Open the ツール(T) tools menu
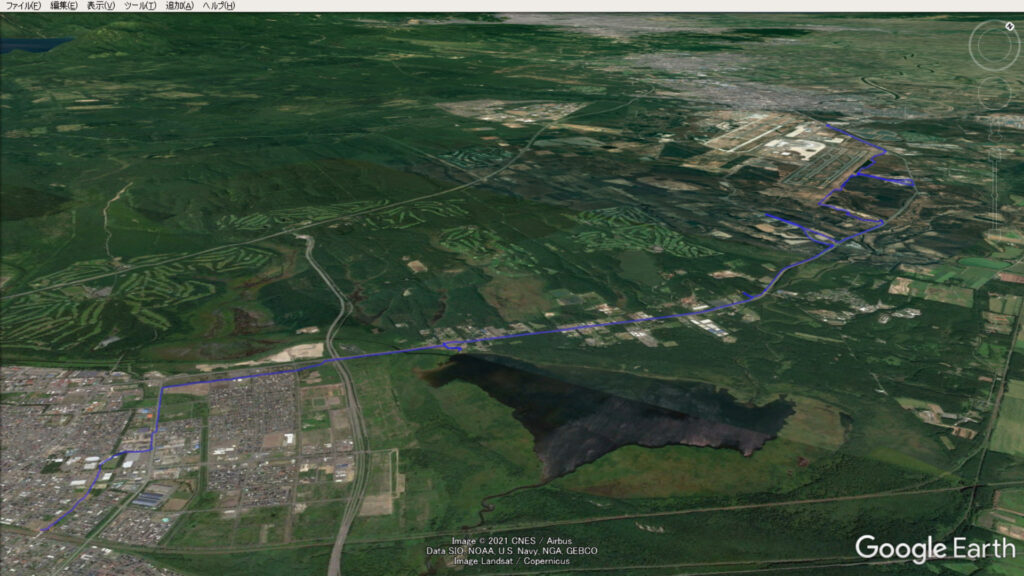Screen dimensions: 1024x576 [140, 6]
